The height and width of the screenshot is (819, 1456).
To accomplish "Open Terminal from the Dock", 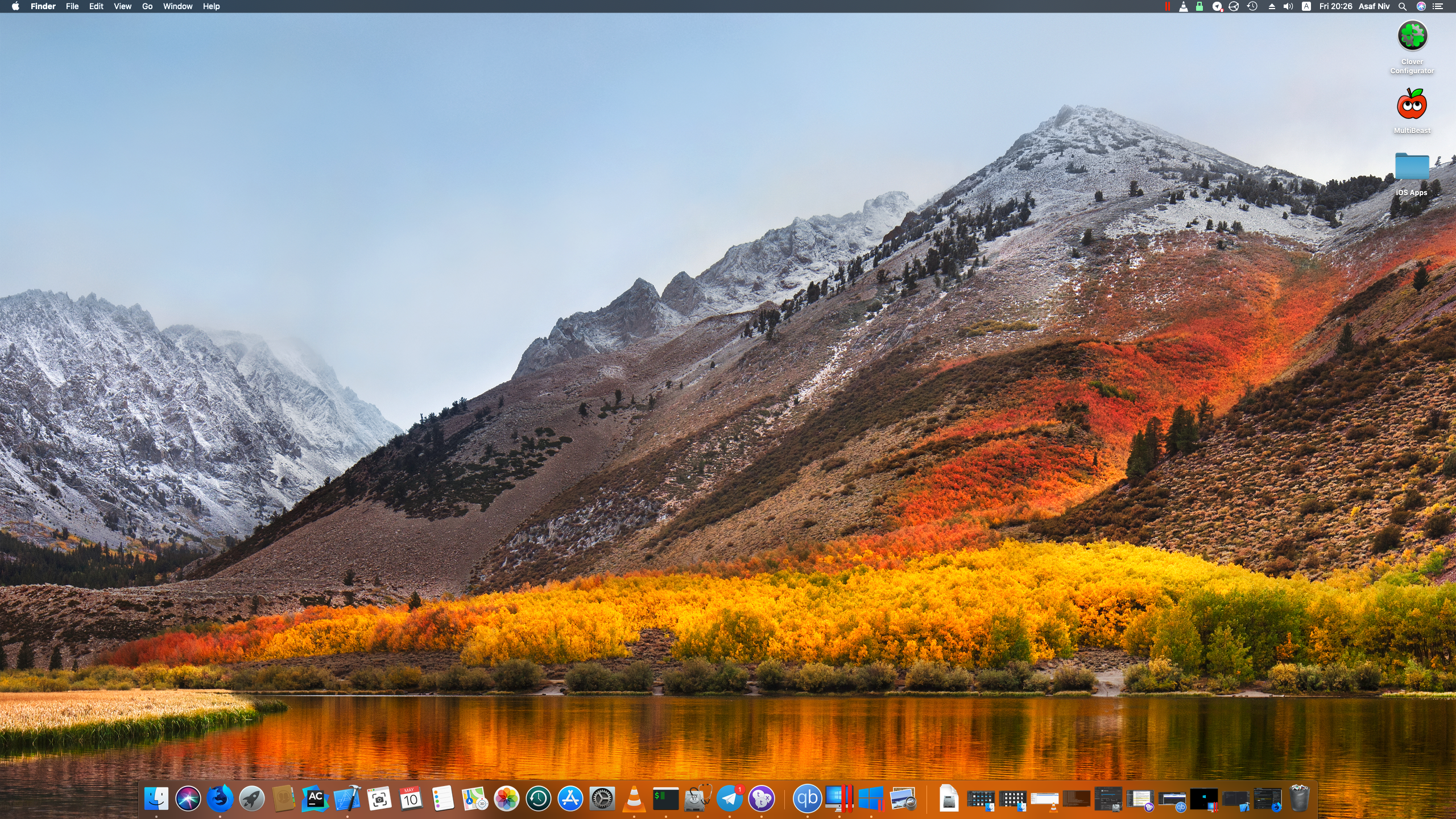I will [666, 799].
